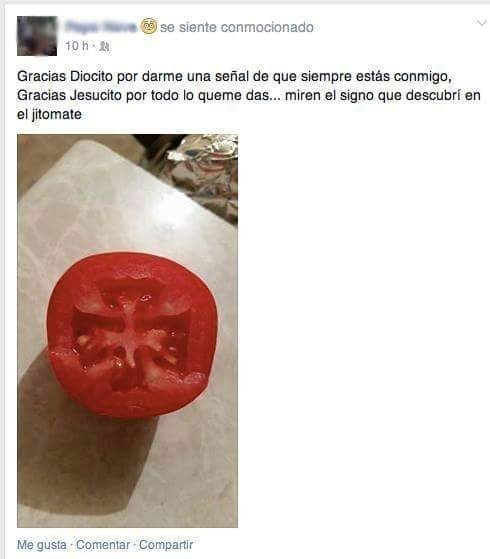Open the tomato photo attachment
This screenshot has width=490, height=559.
click(x=127, y=331)
